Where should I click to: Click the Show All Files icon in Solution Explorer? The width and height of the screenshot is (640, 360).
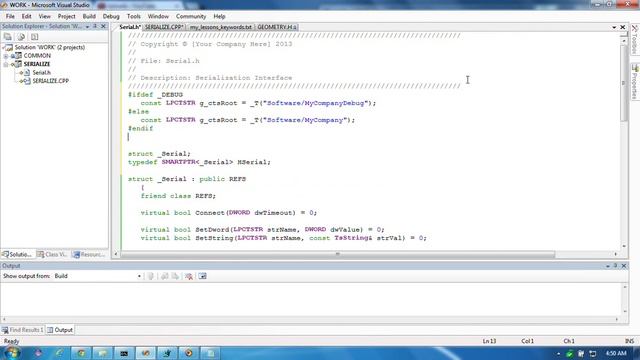[x=21, y=37]
